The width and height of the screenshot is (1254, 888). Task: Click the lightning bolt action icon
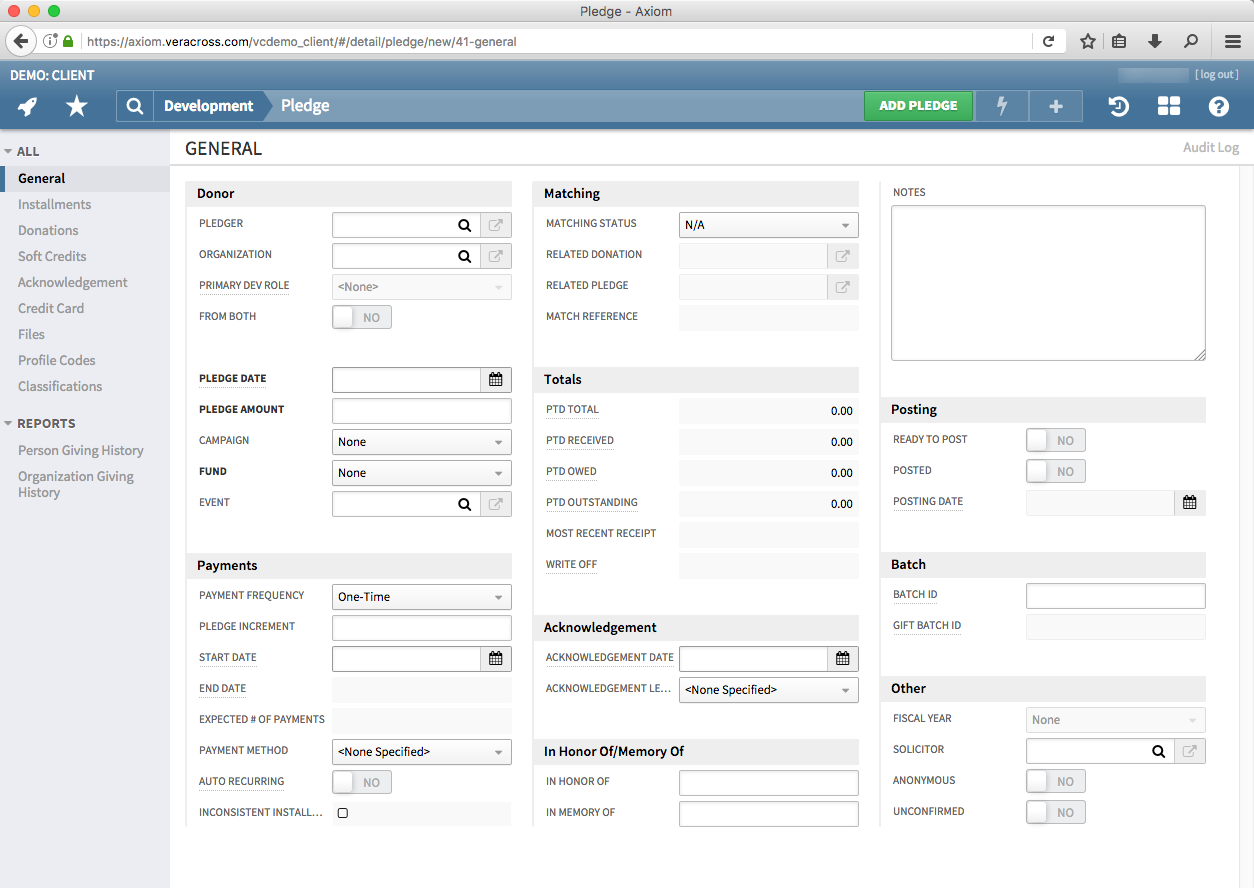(x=1001, y=106)
